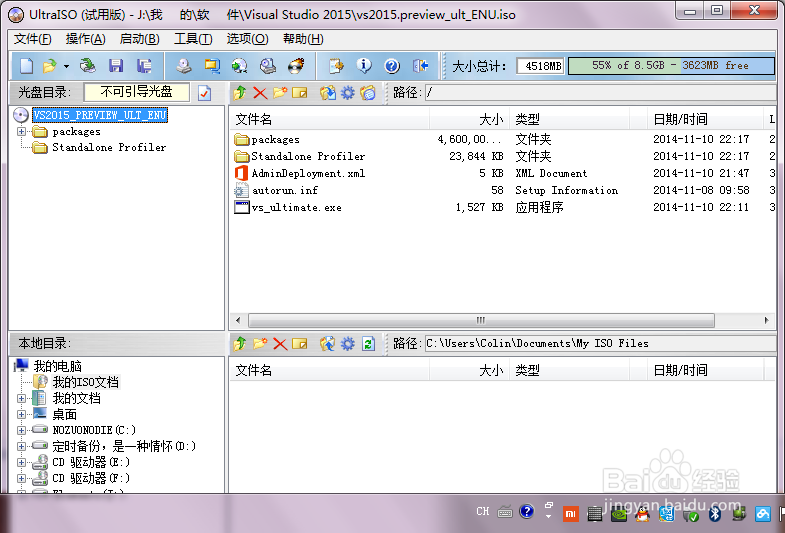Open image info with the i icon

click(364, 66)
